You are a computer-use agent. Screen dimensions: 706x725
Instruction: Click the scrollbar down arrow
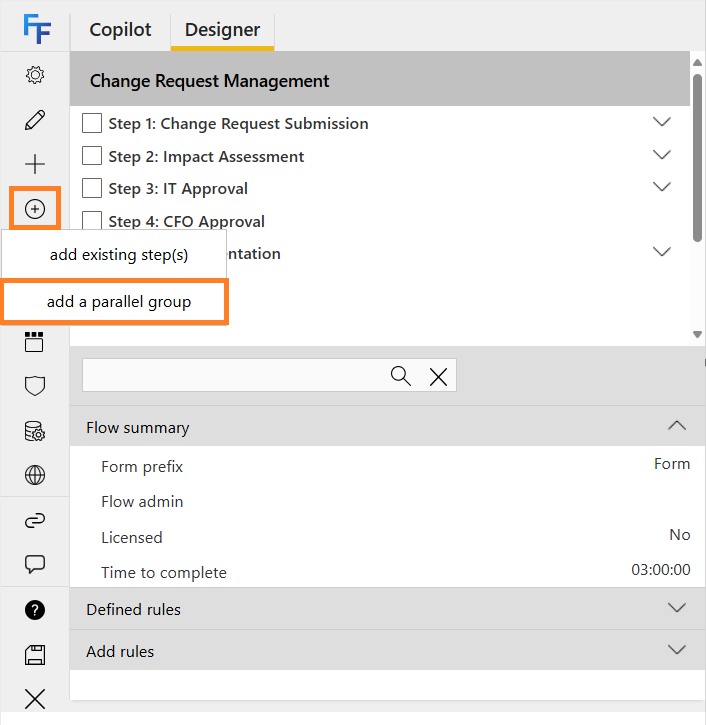click(698, 334)
